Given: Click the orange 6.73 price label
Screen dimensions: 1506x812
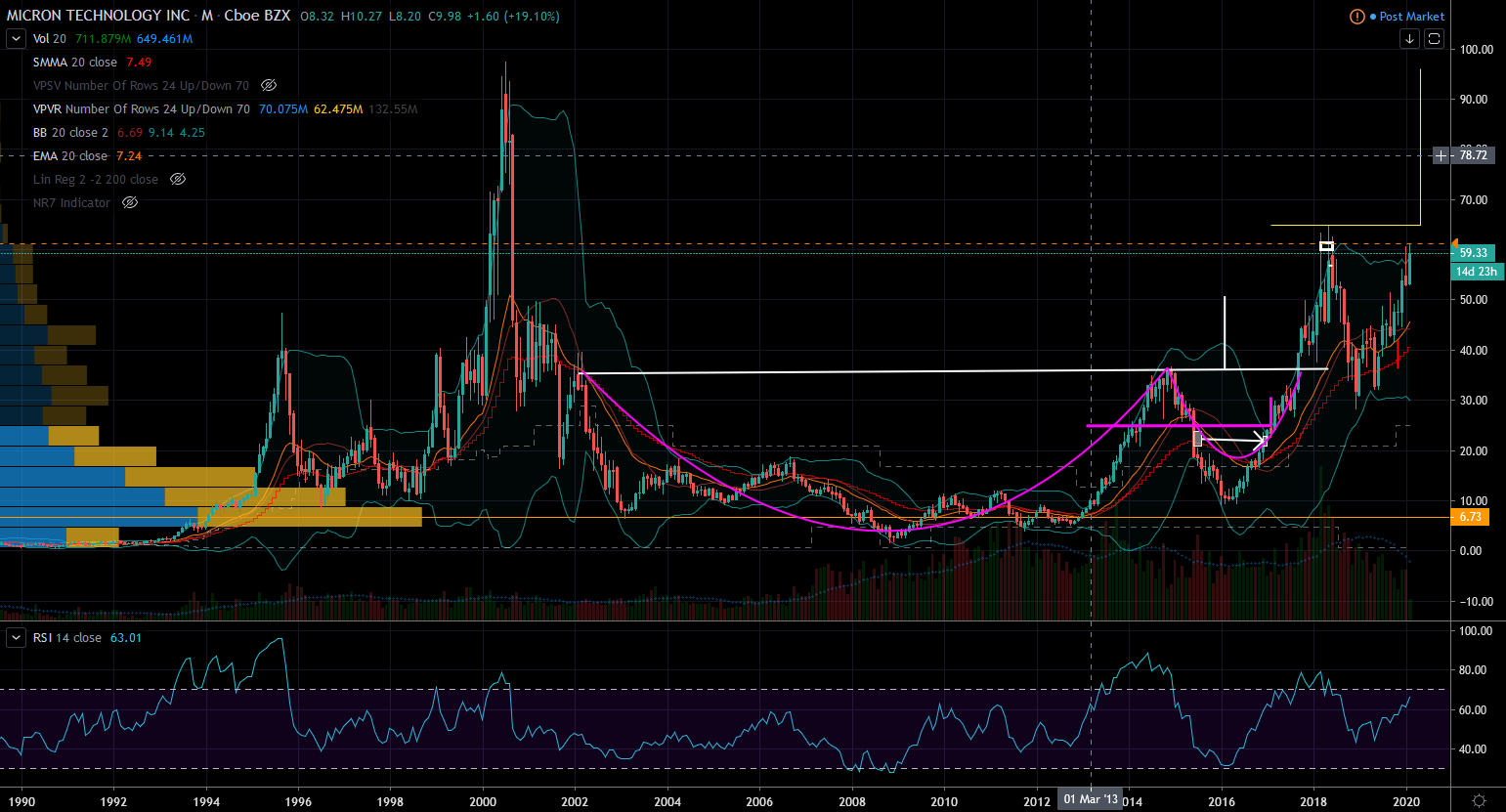Looking at the screenshot, I should [x=1470, y=517].
